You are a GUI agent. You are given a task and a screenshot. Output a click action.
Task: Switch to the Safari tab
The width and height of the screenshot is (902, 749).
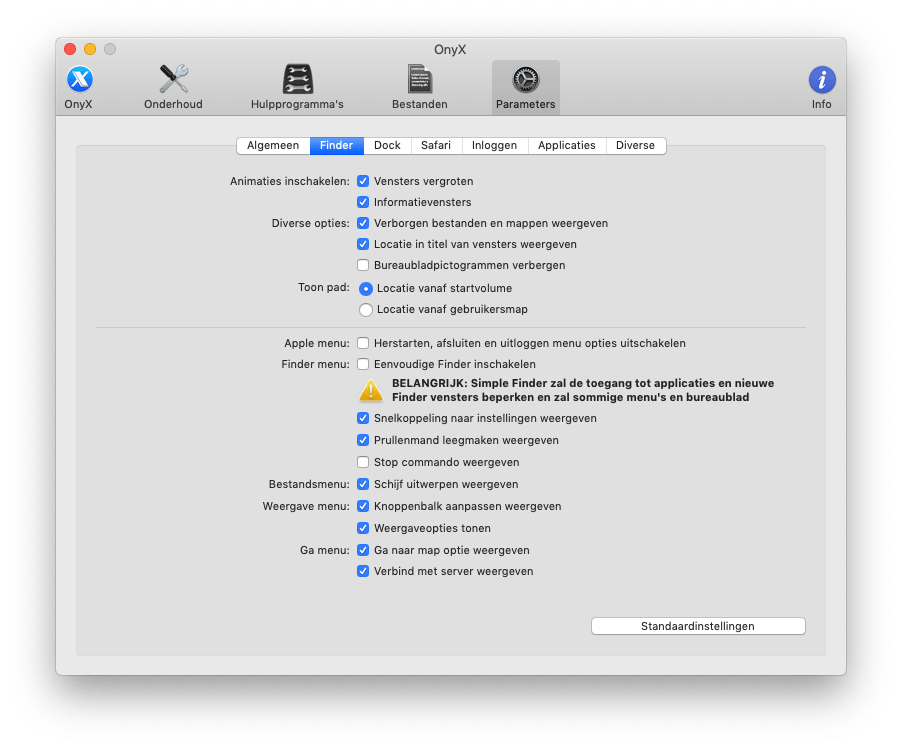[x=436, y=146]
